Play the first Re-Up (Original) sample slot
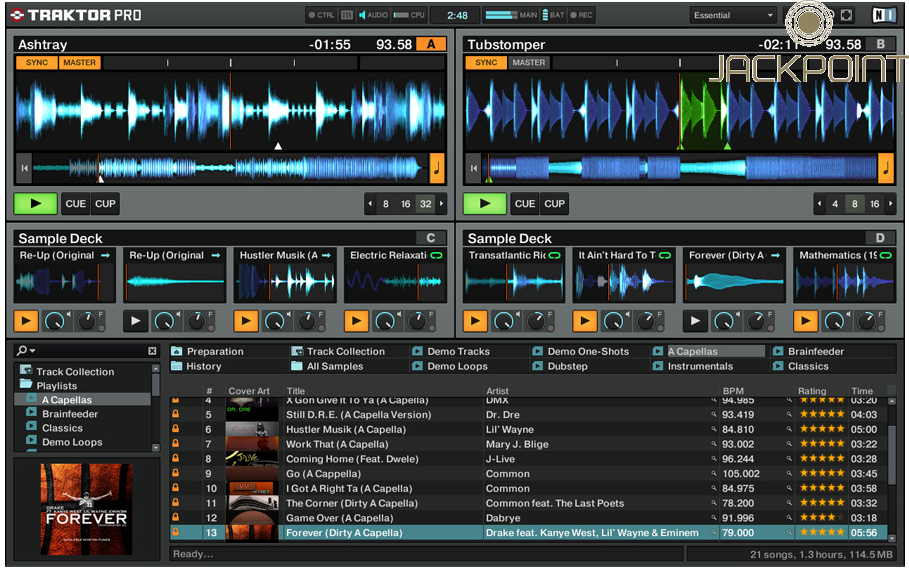The height and width of the screenshot is (575, 909). tap(26, 321)
